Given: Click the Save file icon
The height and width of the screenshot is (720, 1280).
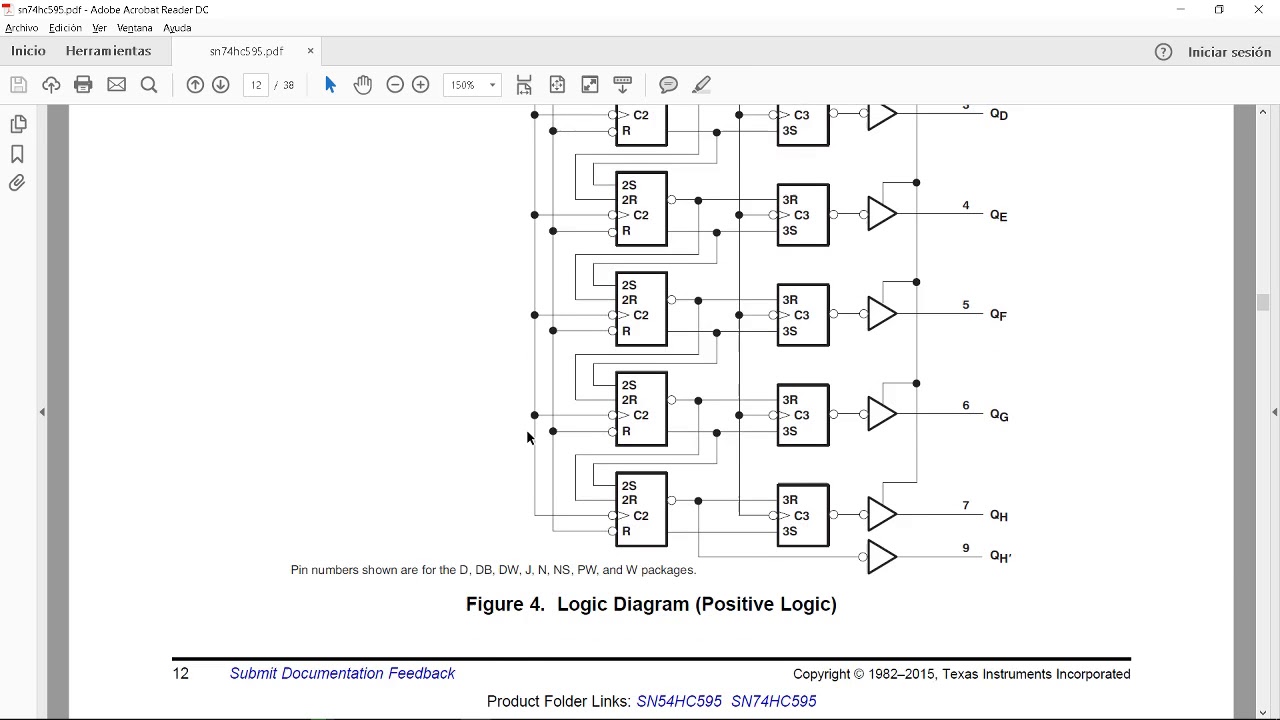Looking at the screenshot, I should pos(18,85).
